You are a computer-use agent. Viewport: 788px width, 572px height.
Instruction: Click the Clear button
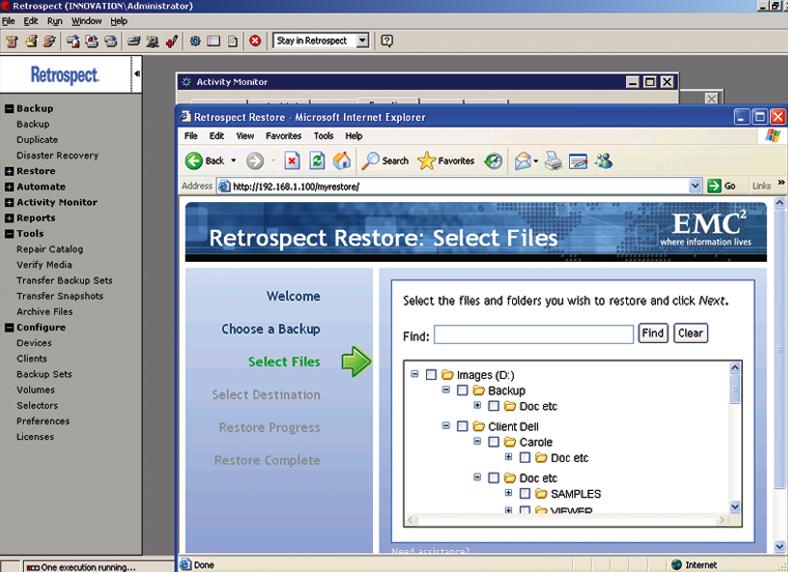coord(691,333)
